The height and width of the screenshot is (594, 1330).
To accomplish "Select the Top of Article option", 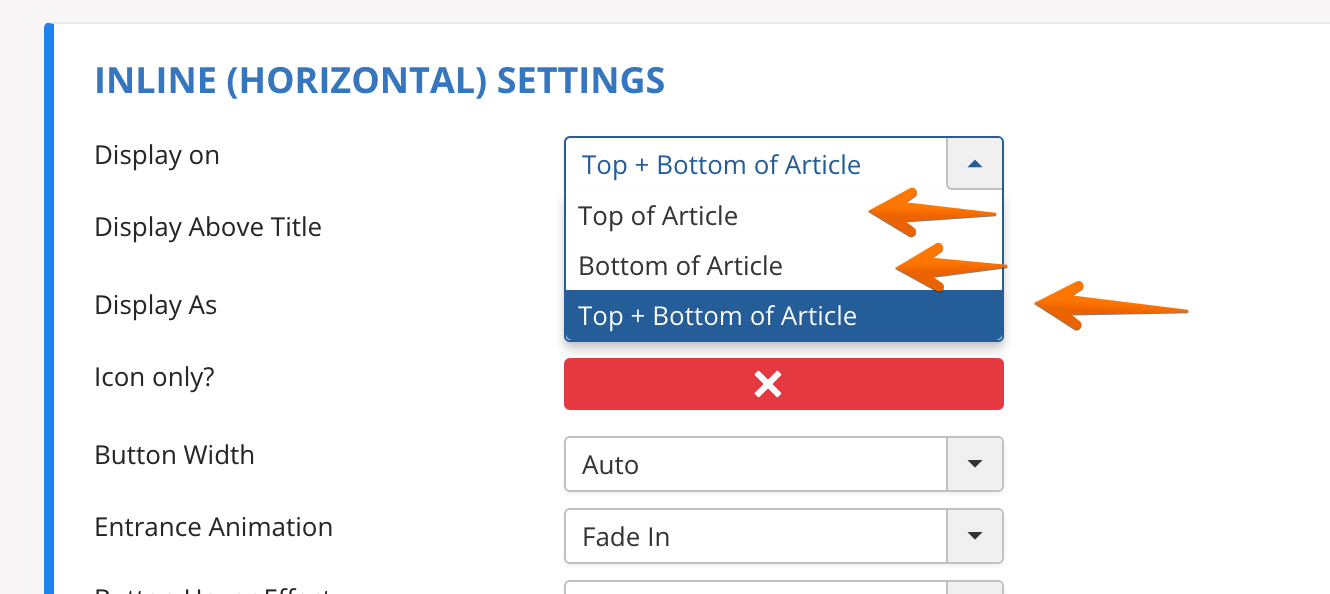I will coord(658,216).
